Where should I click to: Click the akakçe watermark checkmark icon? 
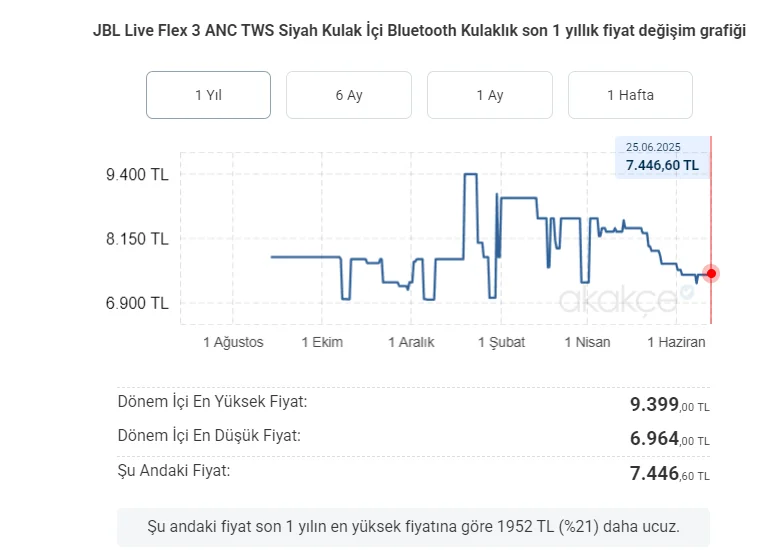coord(687,292)
